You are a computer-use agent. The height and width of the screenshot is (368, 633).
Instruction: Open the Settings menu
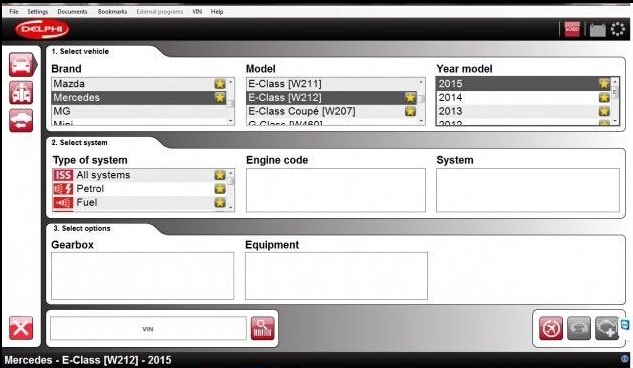coord(38,11)
